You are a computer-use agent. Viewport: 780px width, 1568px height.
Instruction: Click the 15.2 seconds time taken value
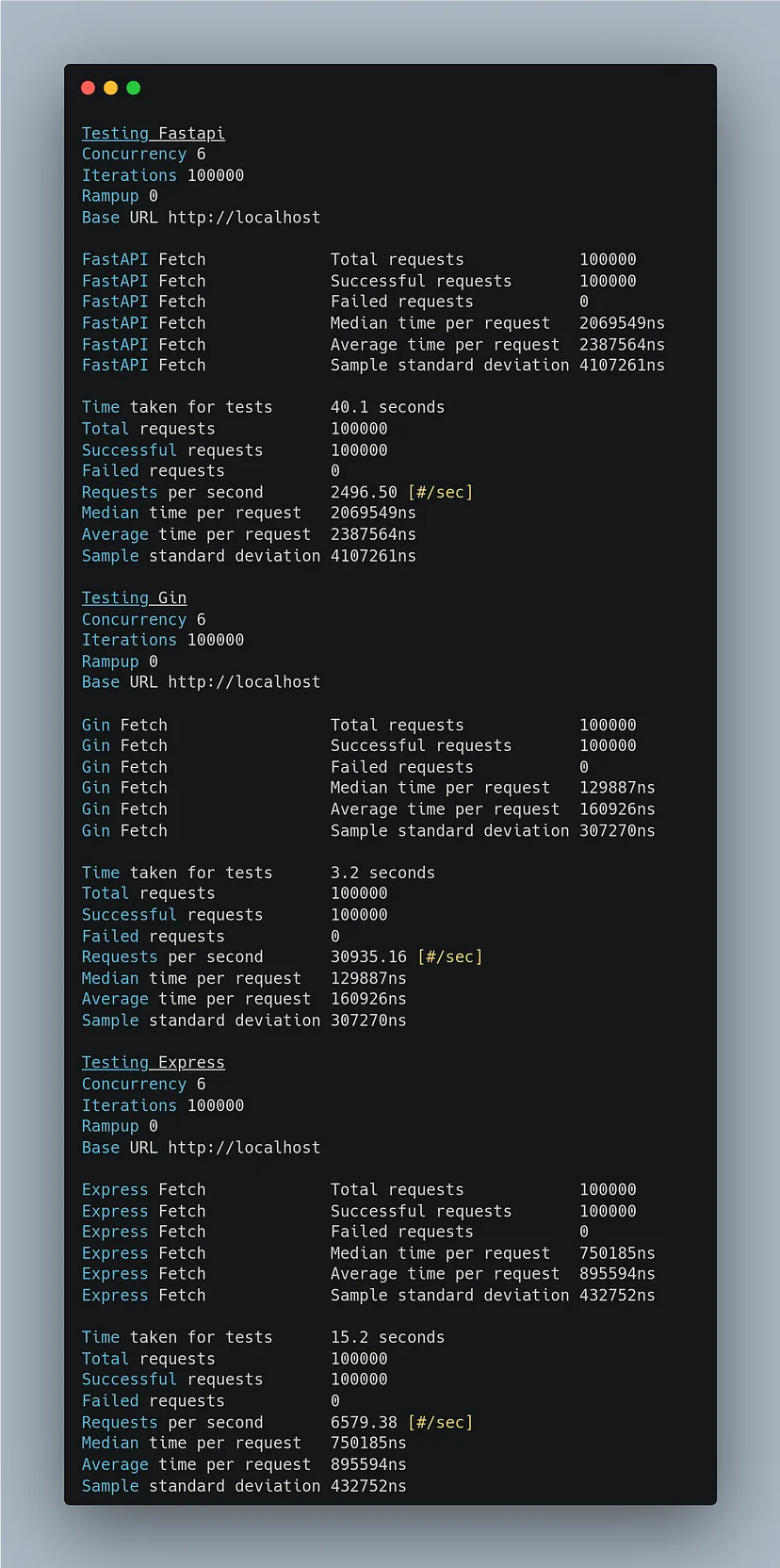(x=387, y=1337)
